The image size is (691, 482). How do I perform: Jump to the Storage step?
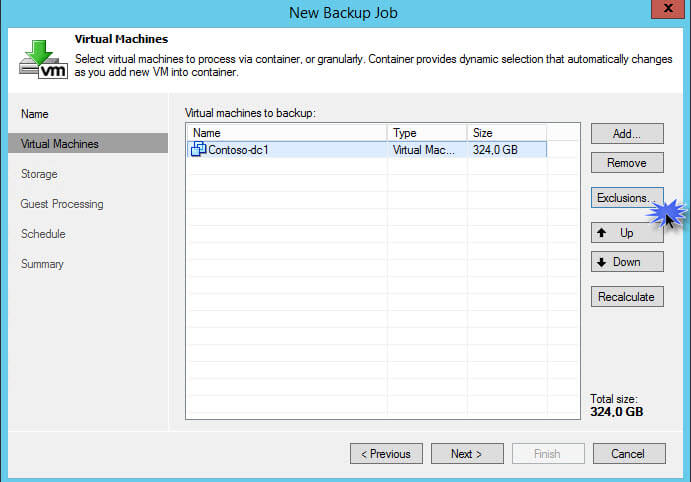(x=39, y=174)
